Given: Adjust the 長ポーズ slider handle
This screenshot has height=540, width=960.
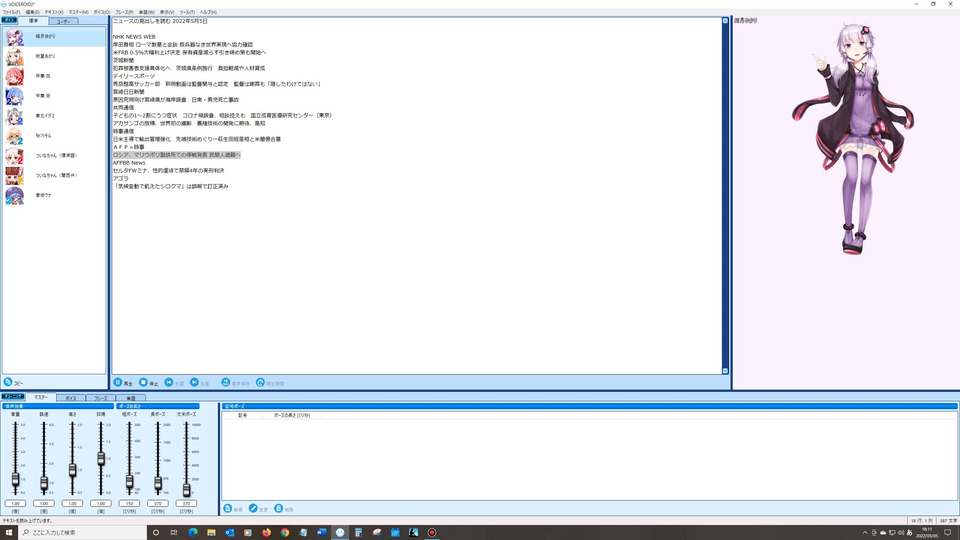Looking at the screenshot, I should (158, 484).
